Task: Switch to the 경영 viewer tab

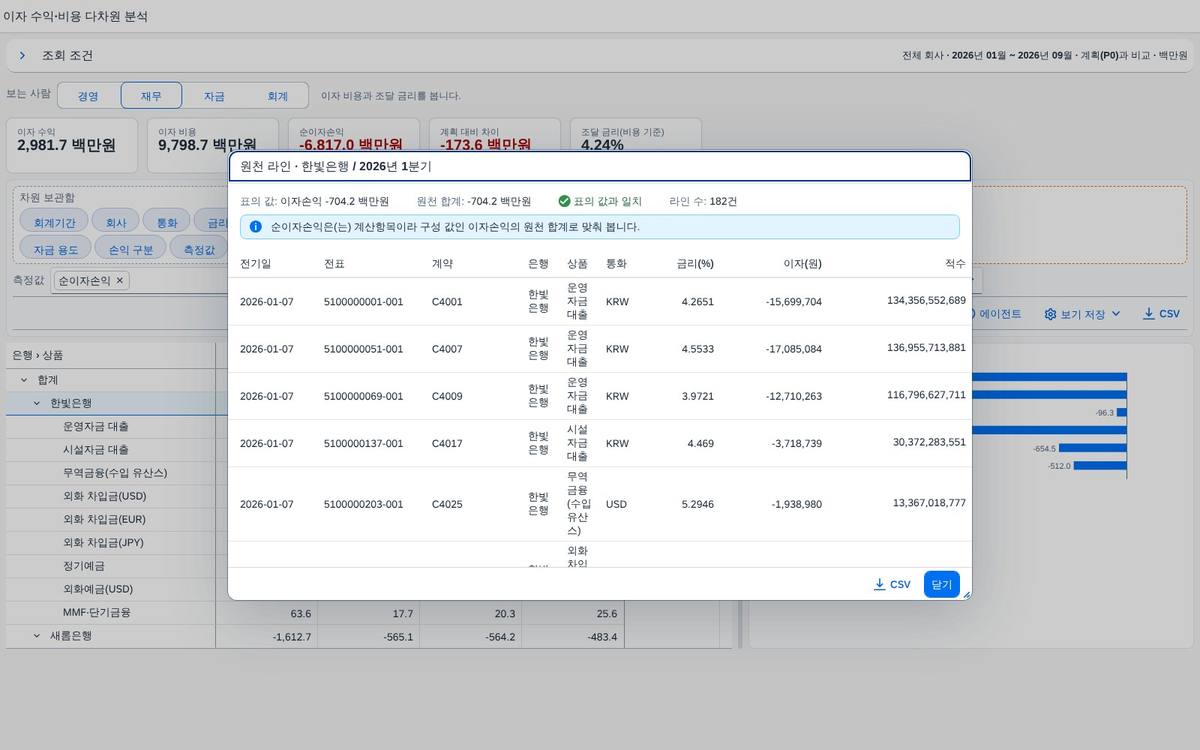Action: pos(88,96)
